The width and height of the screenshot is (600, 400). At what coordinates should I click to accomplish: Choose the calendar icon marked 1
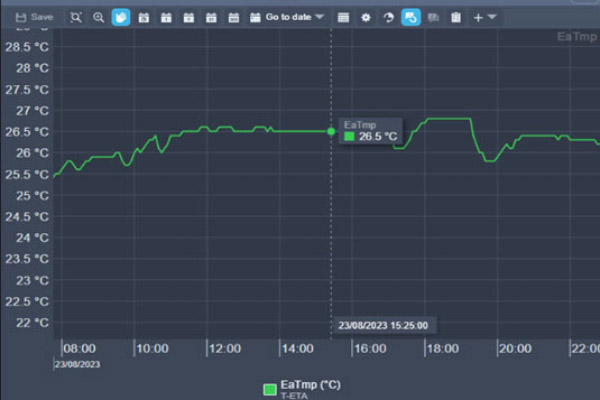(166, 18)
